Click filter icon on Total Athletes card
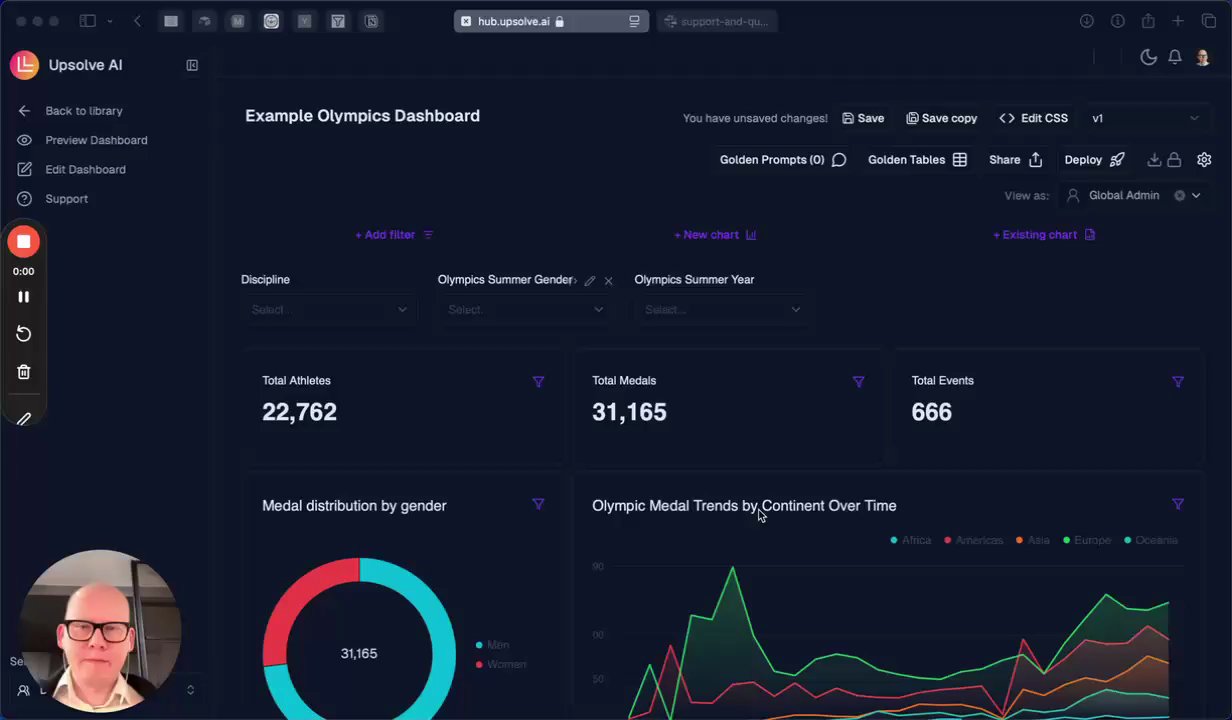 538,381
